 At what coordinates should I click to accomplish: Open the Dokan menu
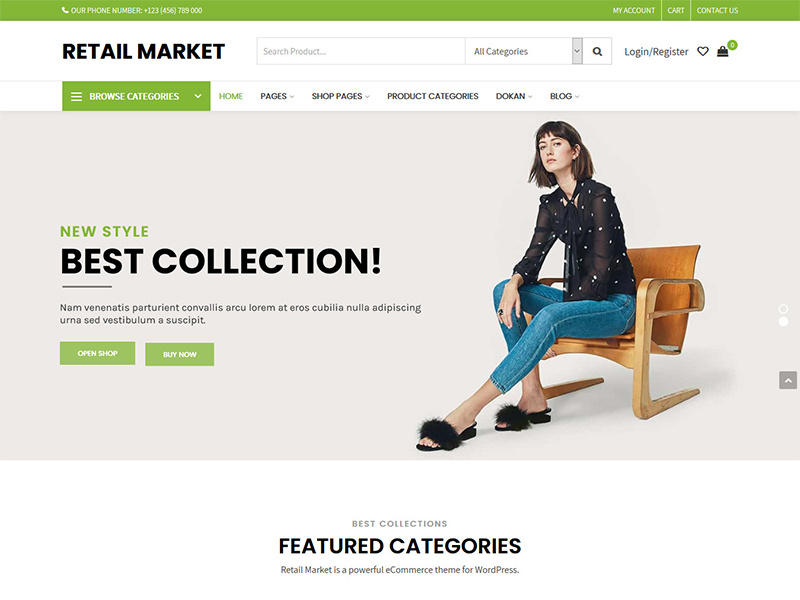514,96
